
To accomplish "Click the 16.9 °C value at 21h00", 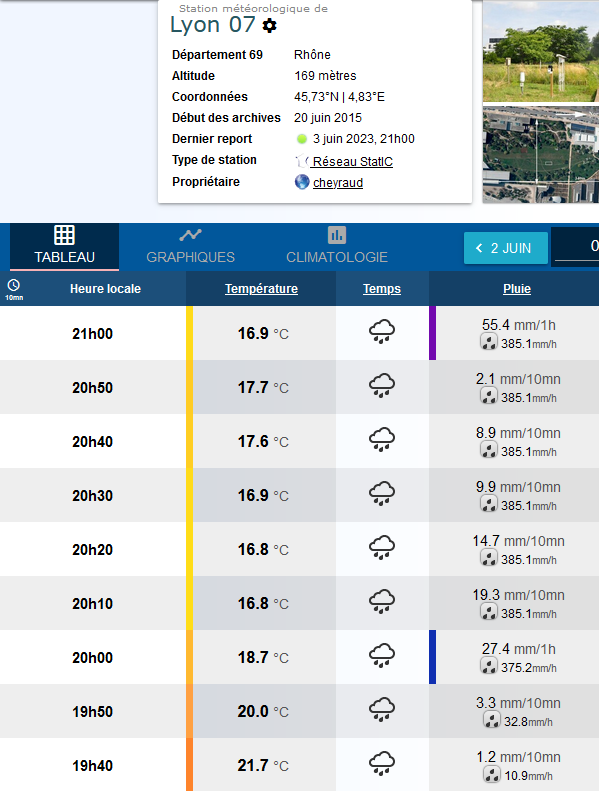I will coord(263,333).
